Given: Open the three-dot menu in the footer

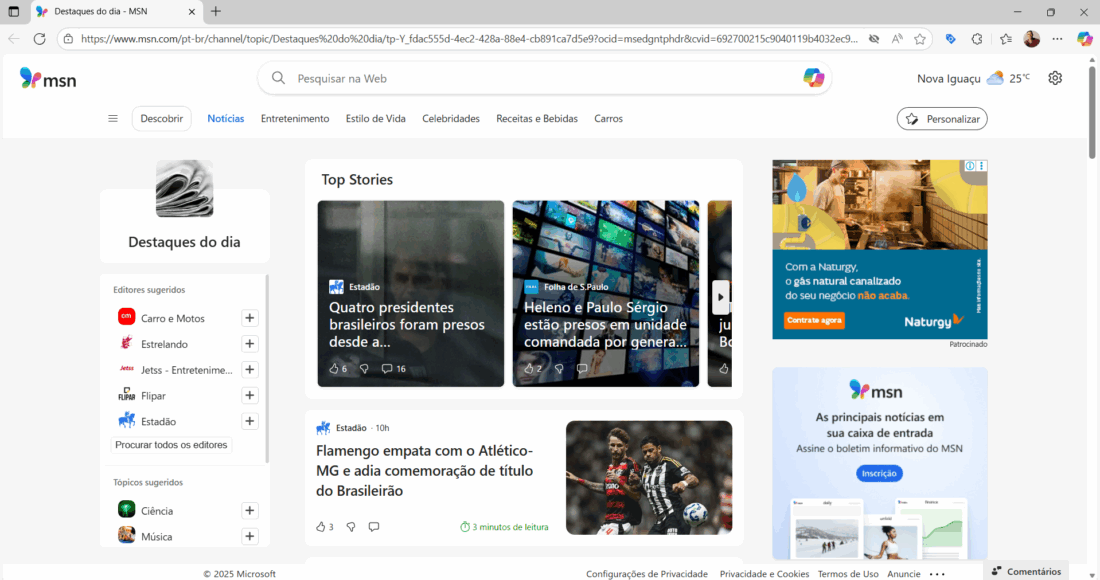Looking at the screenshot, I should coord(937,573).
